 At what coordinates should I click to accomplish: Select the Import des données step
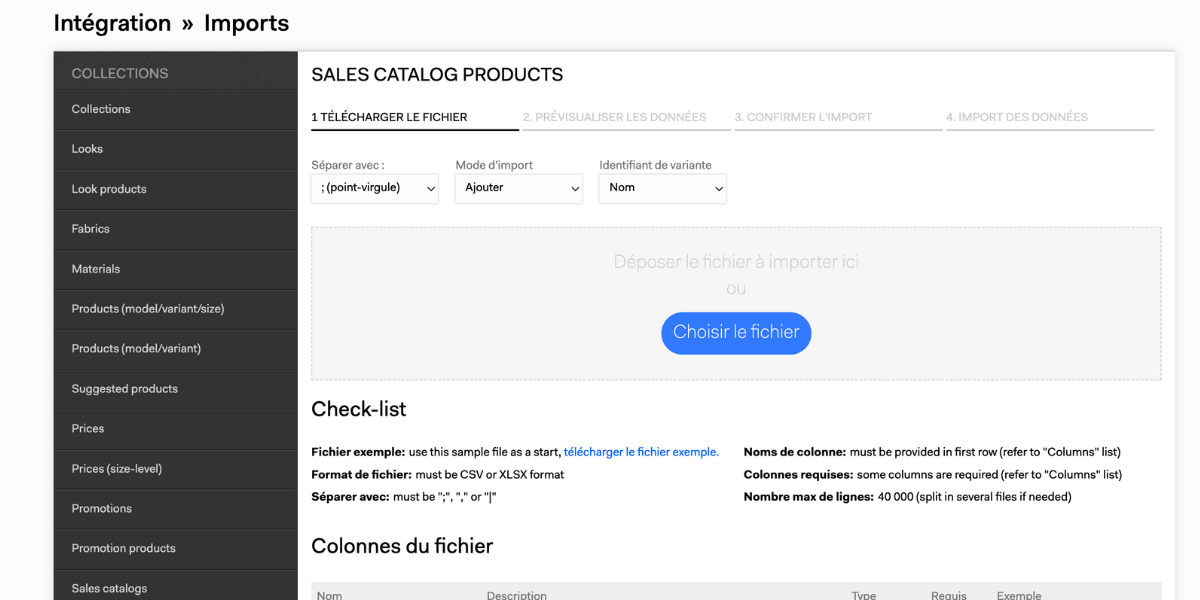[x=1050, y=117]
